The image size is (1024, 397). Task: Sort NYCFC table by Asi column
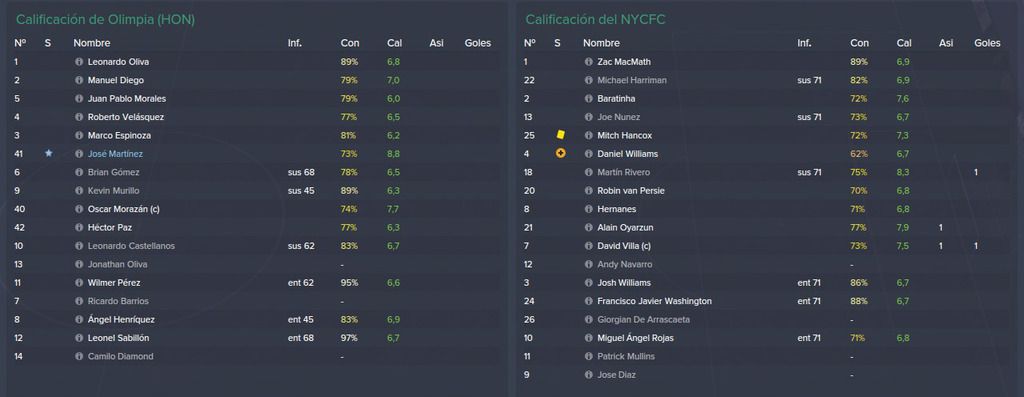pos(946,43)
